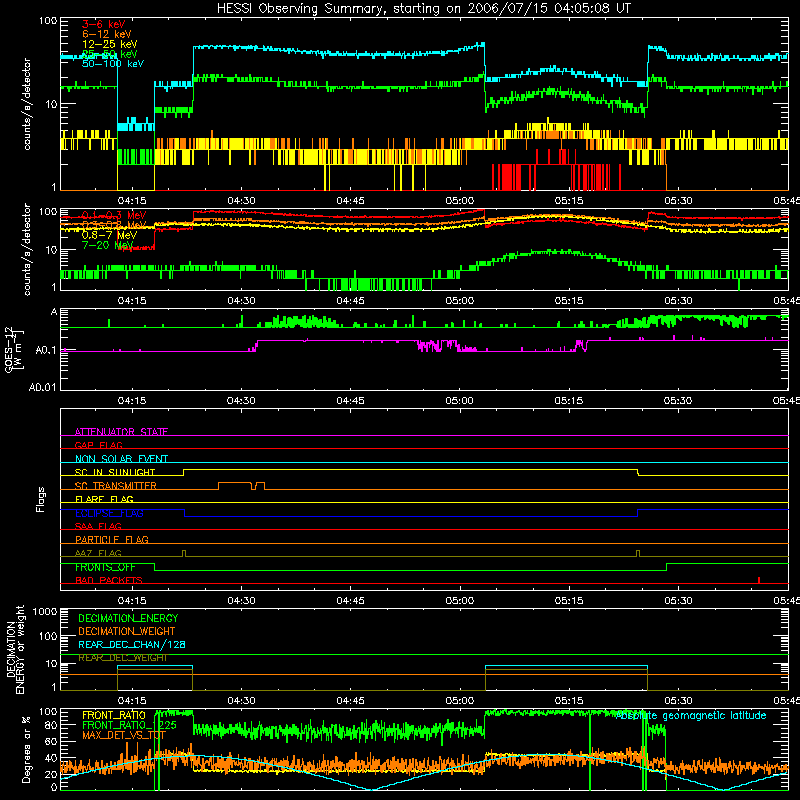
Task: Select the AAZ_FLAG label
Action: (98, 553)
